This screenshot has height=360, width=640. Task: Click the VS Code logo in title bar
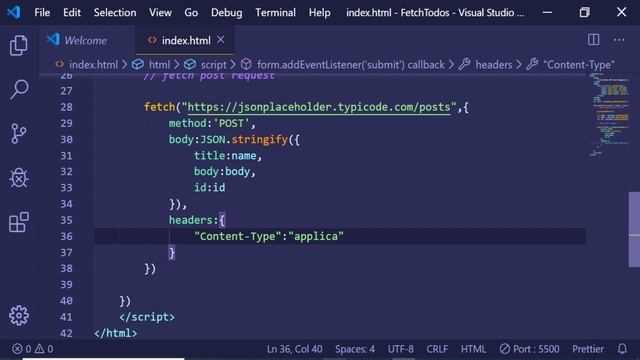tap(13, 12)
